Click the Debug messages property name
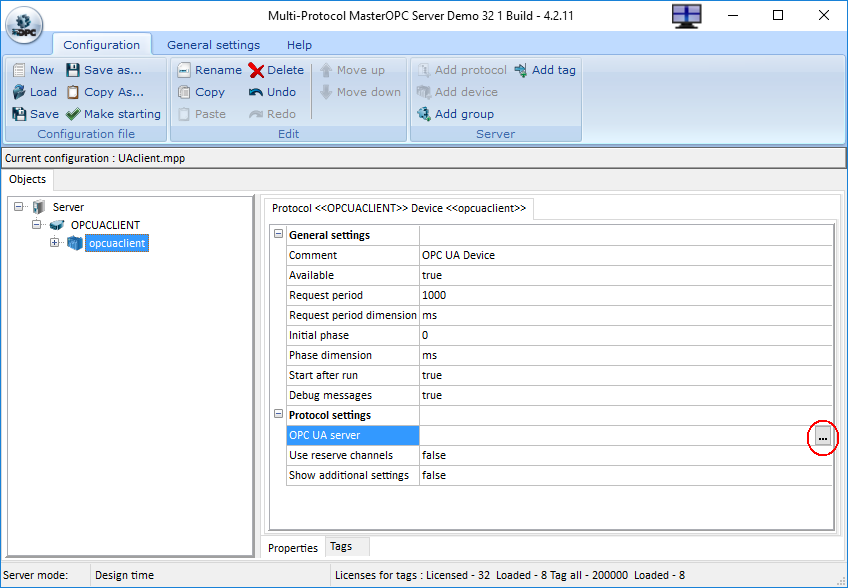The width and height of the screenshot is (848, 588). tap(353, 395)
